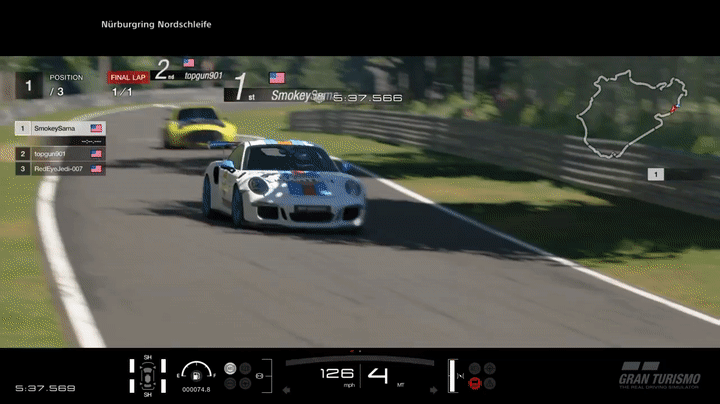The height and width of the screenshot is (404, 720).
Task: Click the flag in RedEyeJedi-007 leaderboard row
Action: [x=96, y=168]
